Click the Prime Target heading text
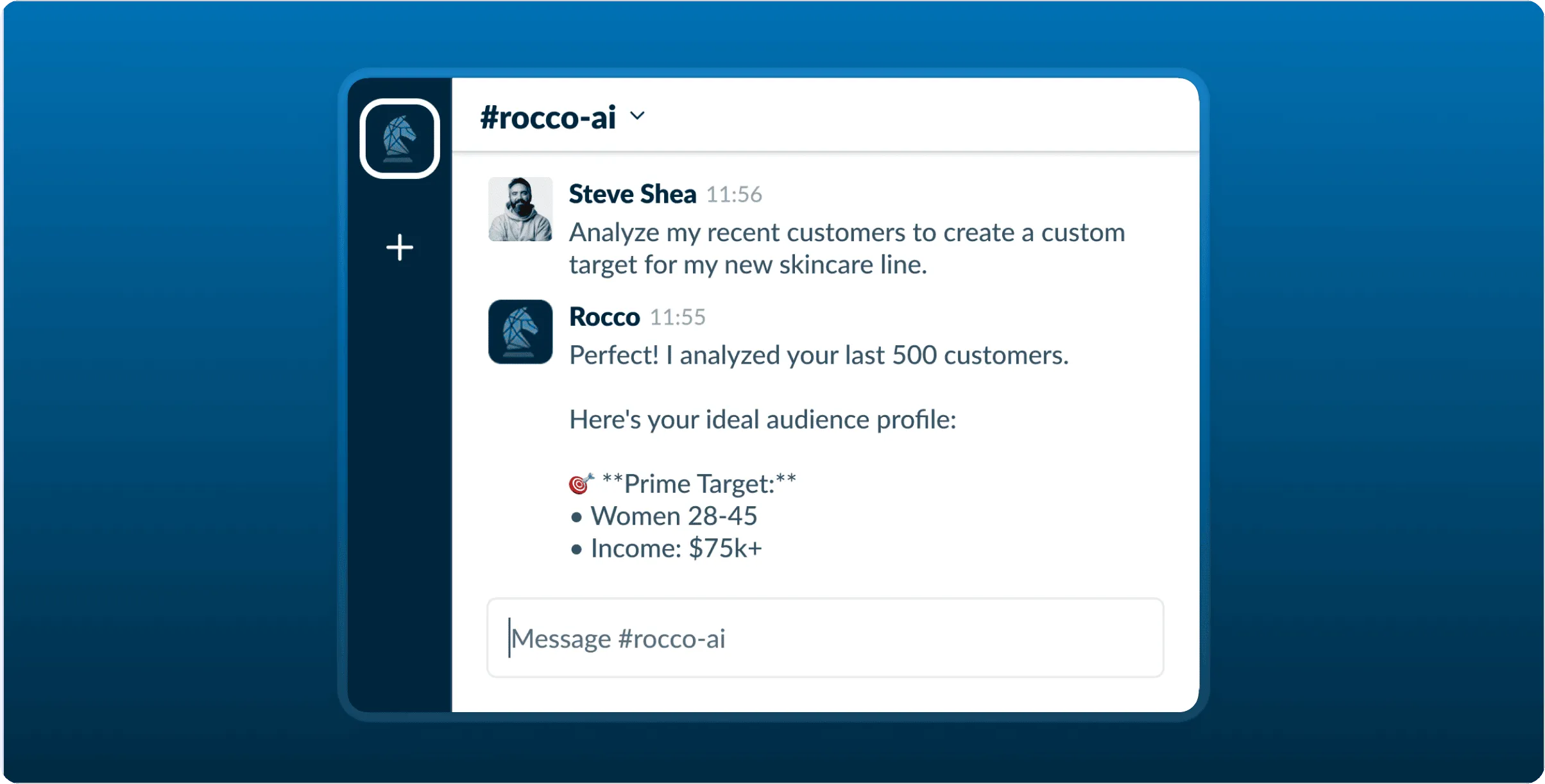Image resolution: width=1545 pixels, height=784 pixels. pos(699,484)
